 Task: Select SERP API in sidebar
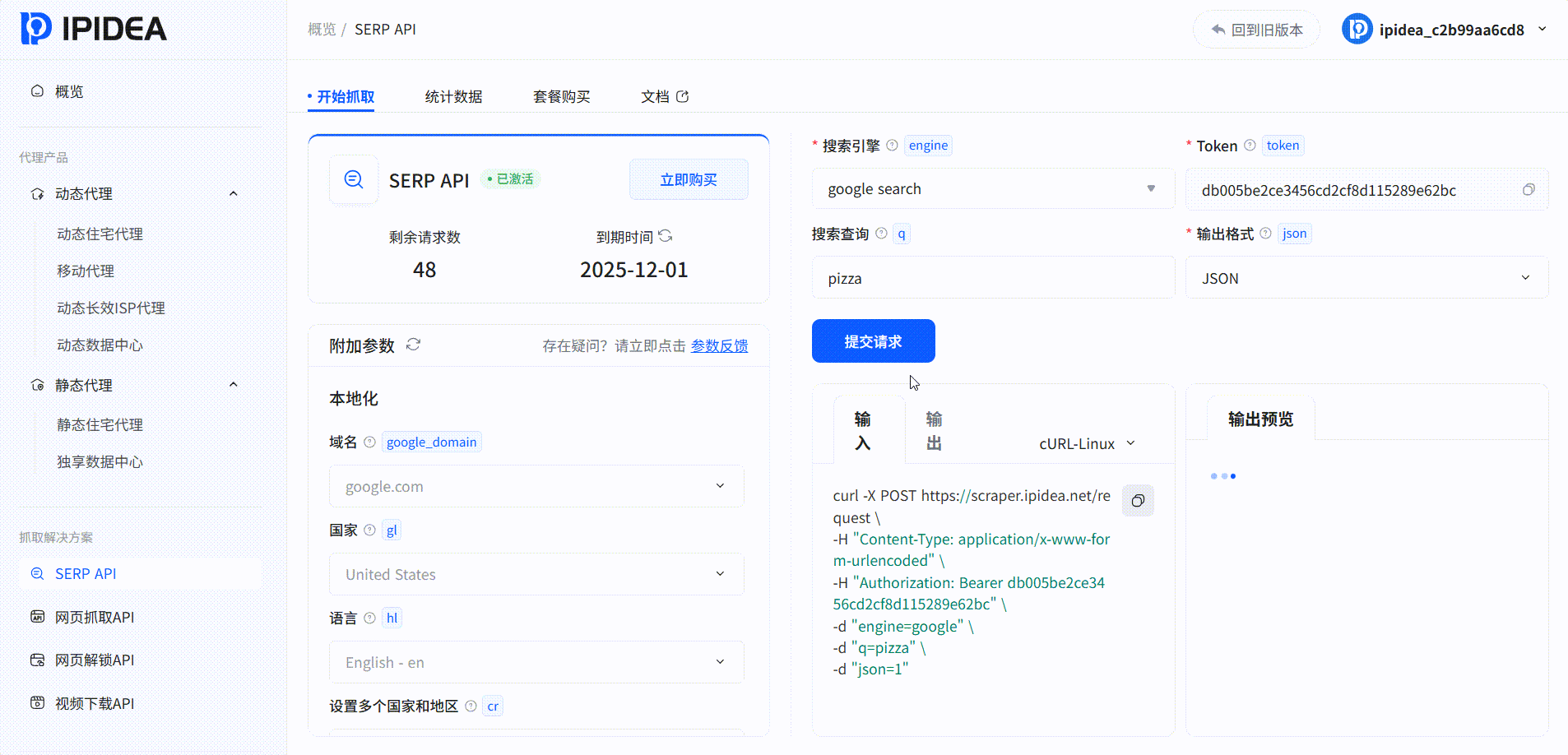140,574
